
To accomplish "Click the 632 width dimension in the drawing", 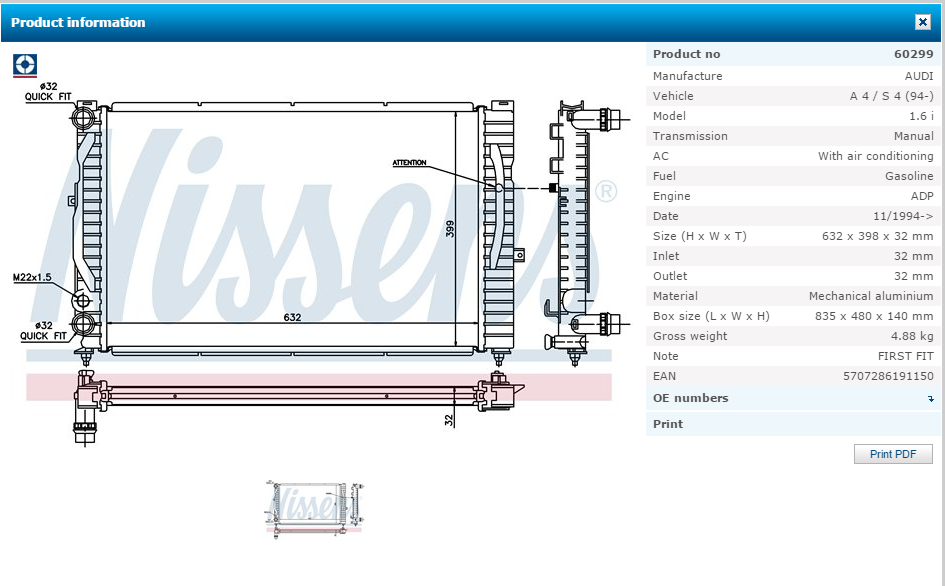I will tap(292, 317).
